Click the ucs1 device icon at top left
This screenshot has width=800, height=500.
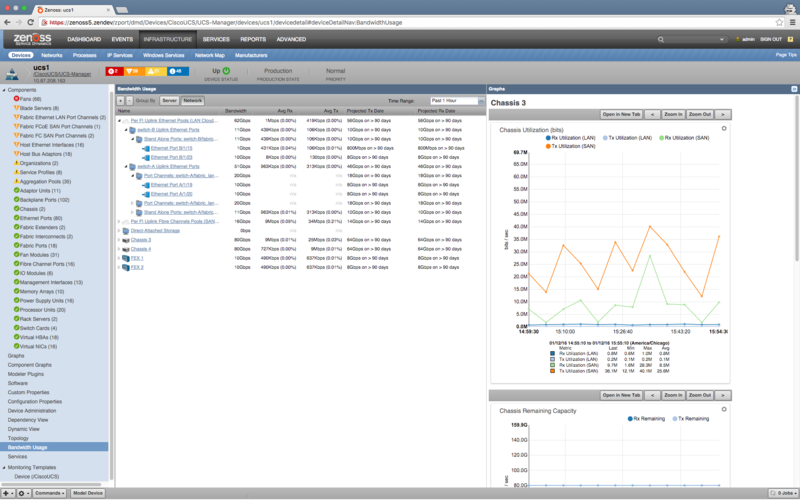click(x=12, y=74)
